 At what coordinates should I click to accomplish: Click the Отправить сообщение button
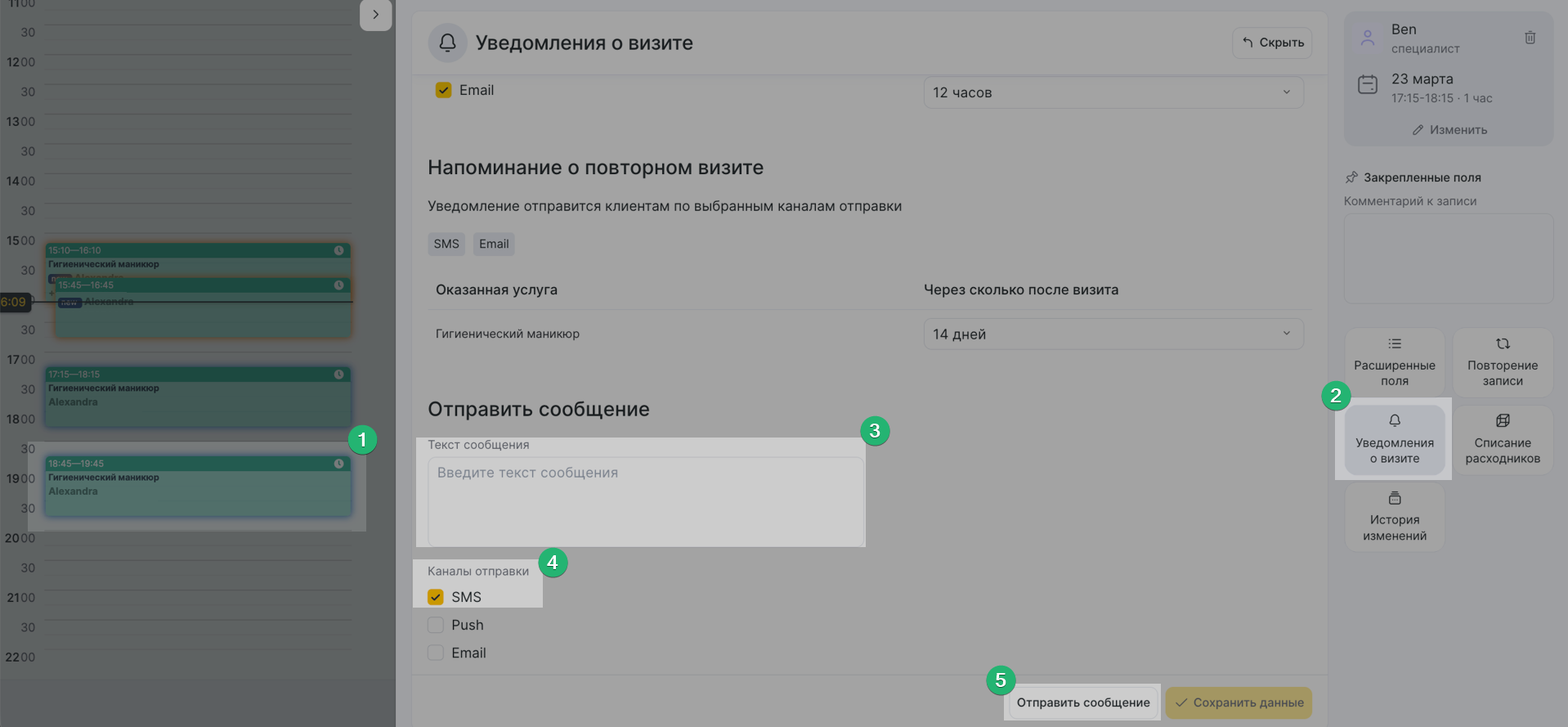[x=1082, y=702]
